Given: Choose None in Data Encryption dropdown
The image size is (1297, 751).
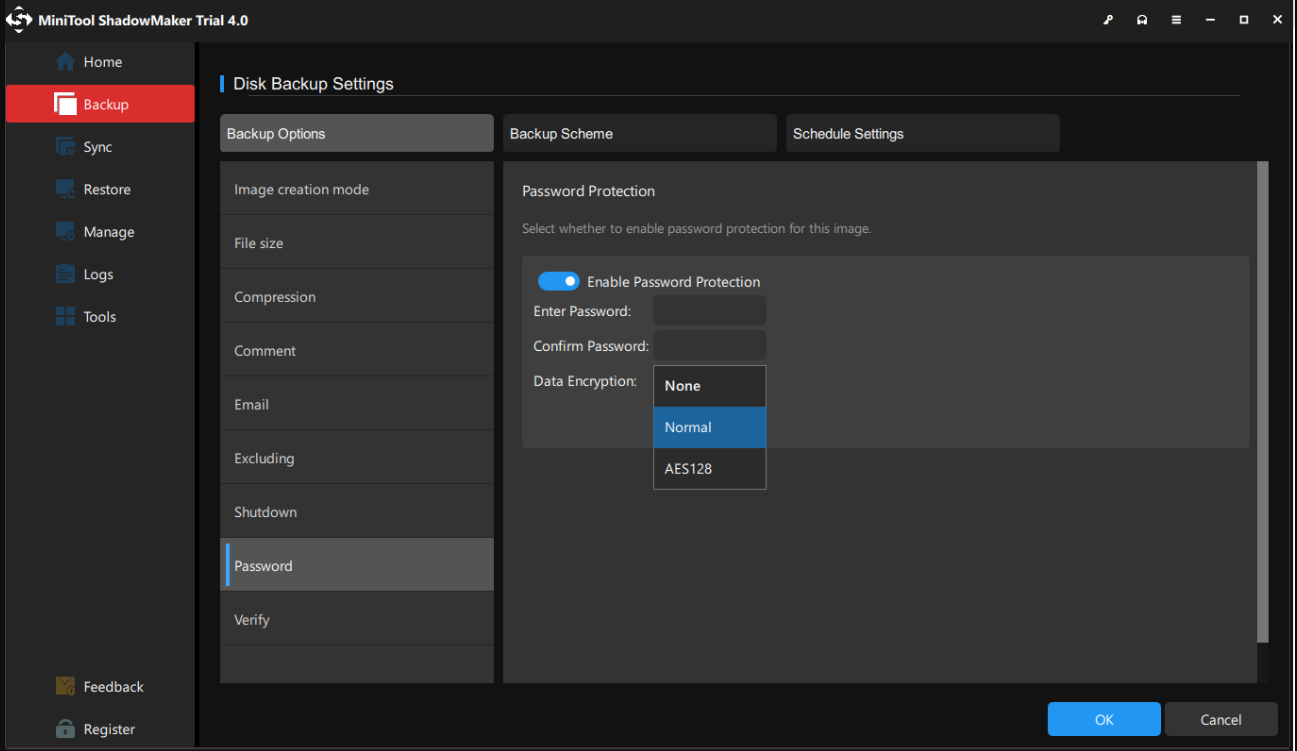Looking at the screenshot, I should click(709, 386).
